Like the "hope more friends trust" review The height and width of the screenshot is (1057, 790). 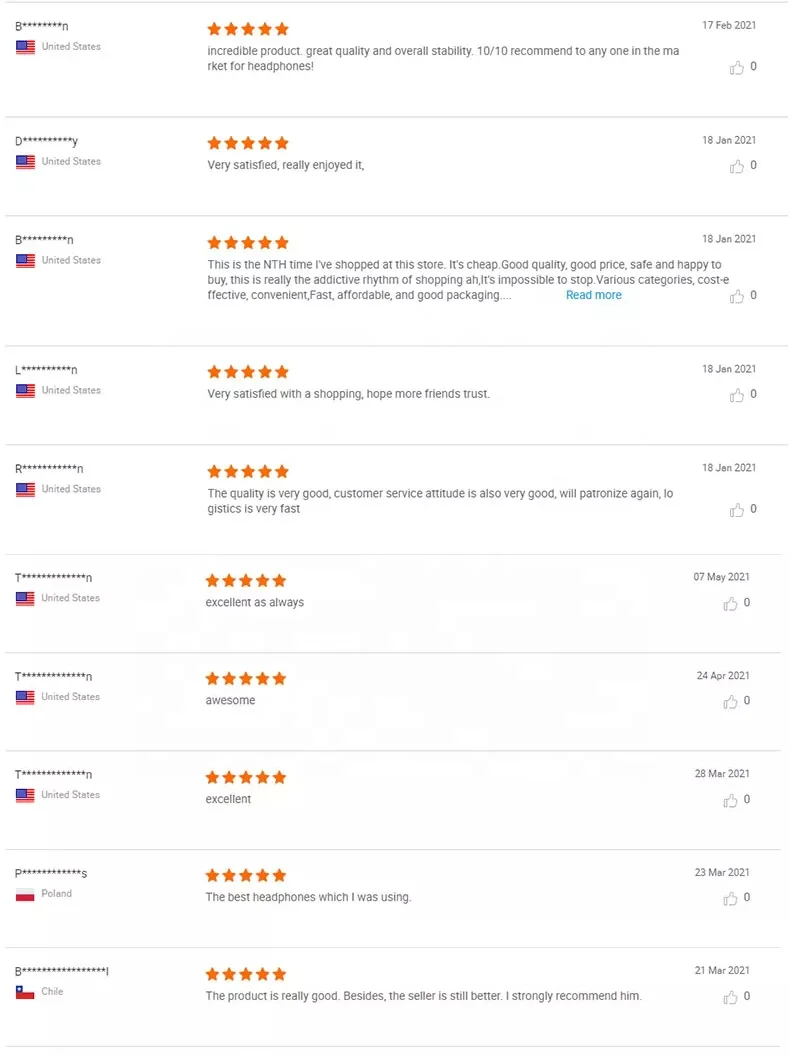(737, 395)
